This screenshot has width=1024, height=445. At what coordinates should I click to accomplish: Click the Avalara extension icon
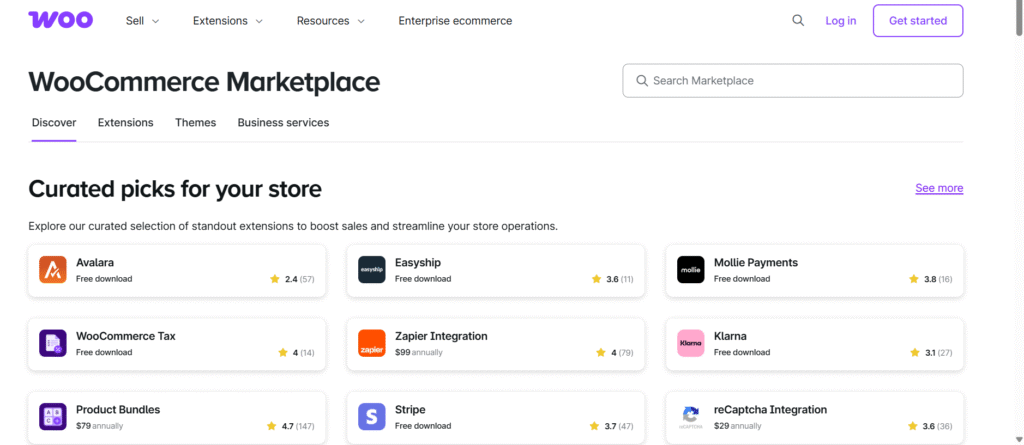[53, 270]
